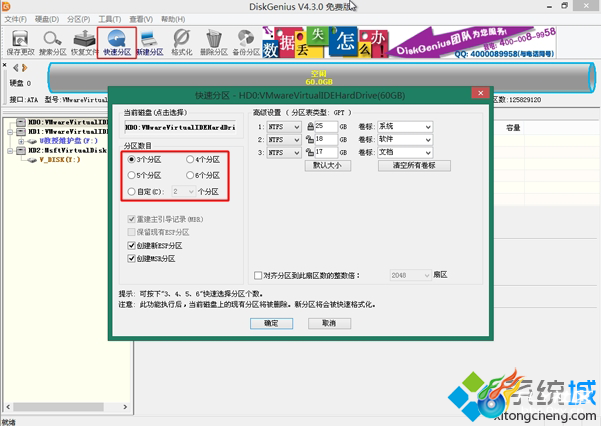Viewport: 601px width, 426px height.
Task: Click the 默认大小 default size button
Action: click(x=327, y=165)
